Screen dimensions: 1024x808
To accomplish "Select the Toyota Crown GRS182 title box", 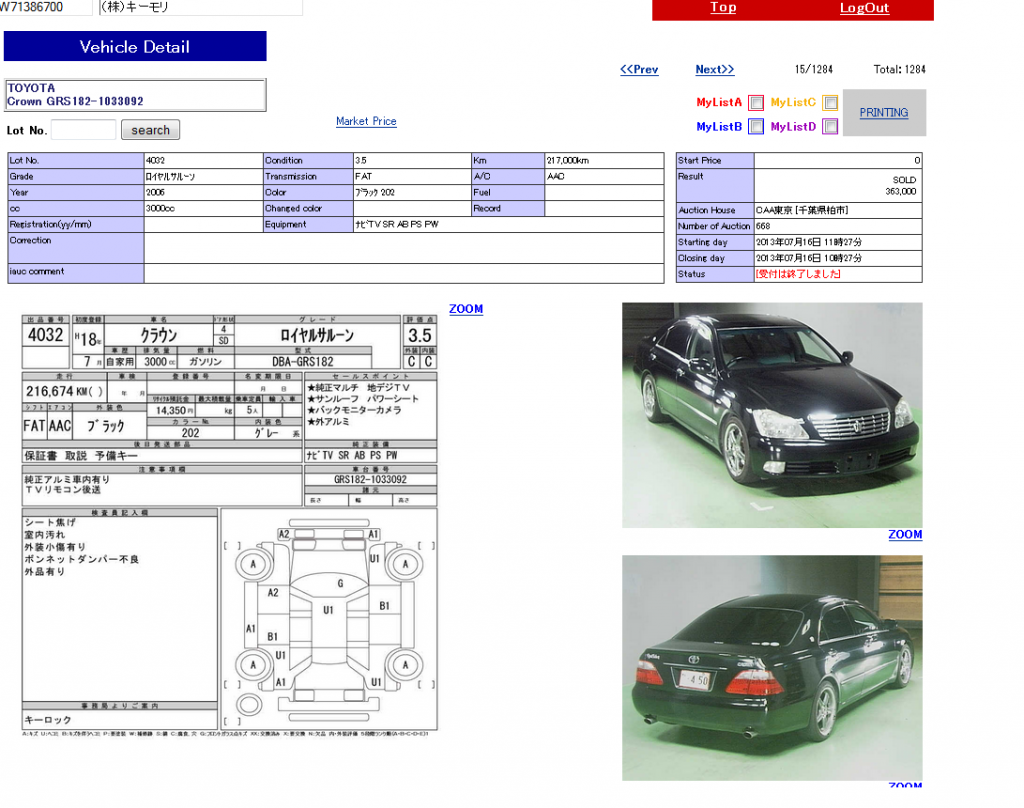I will 135,95.
